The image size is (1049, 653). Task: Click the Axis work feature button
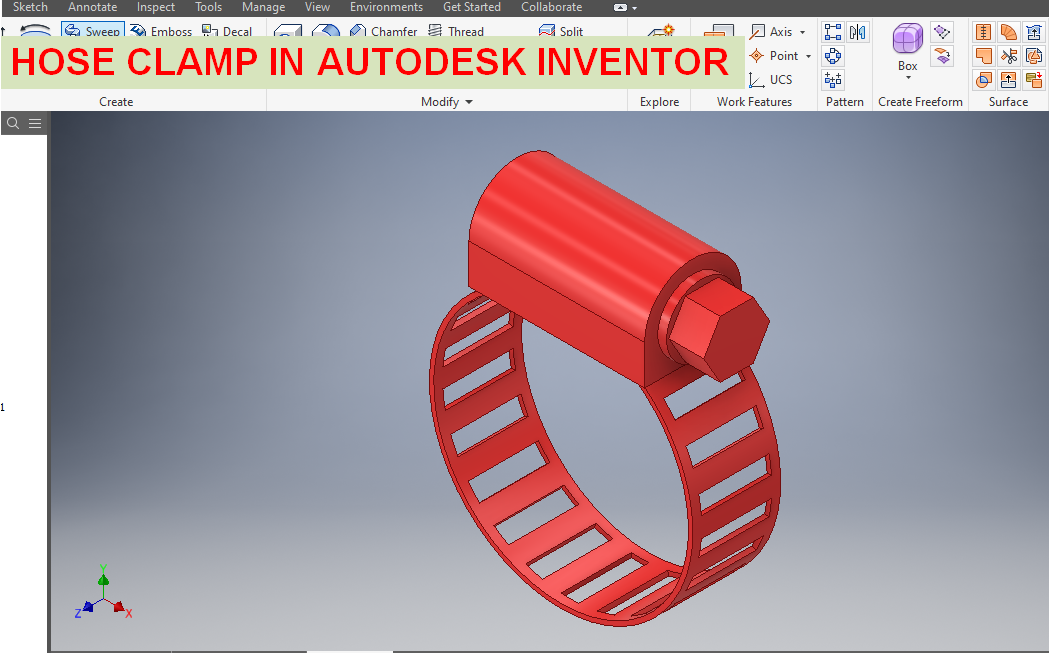point(771,31)
